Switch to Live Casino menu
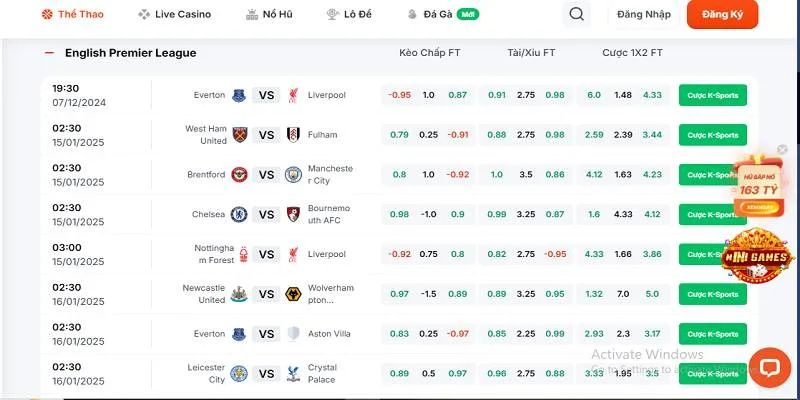Image resolution: width=800 pixels, height=400 pixels. (x=174, y=14)
